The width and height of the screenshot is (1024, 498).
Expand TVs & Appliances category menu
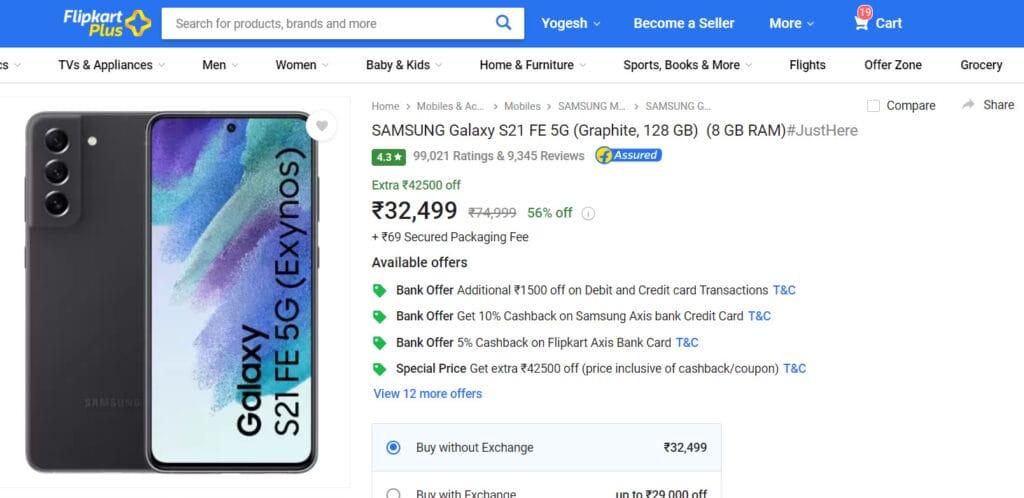pyautogui.click(x=112, y=65)
